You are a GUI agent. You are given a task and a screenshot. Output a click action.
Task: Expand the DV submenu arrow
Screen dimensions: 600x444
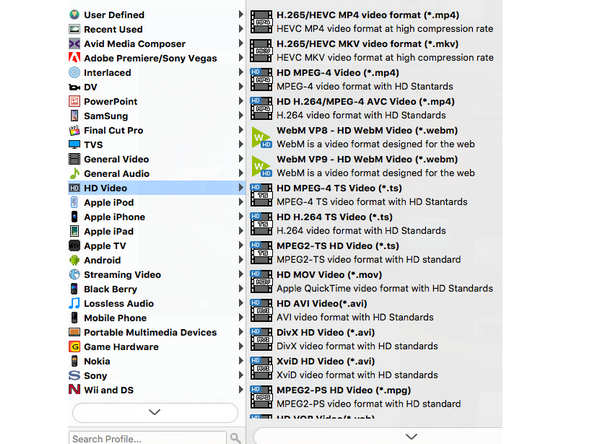(240, 87)
